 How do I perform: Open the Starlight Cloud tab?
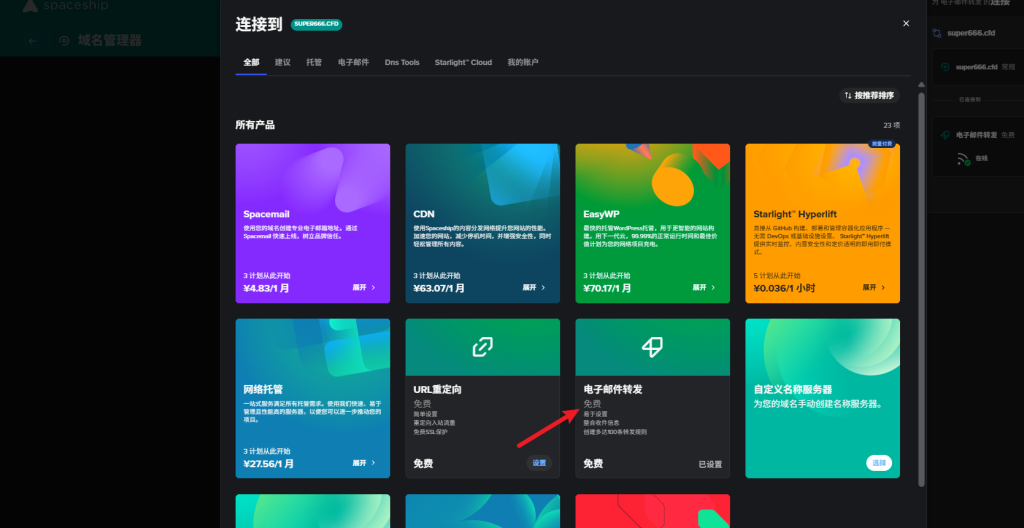click(463, 63)
